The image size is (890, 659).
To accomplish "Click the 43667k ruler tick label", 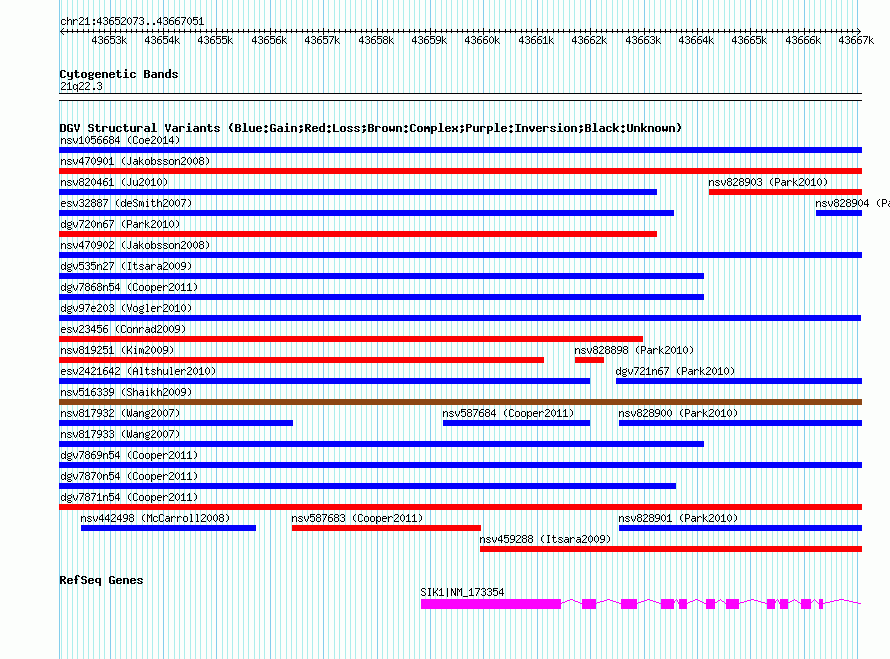I will point(856,40).
